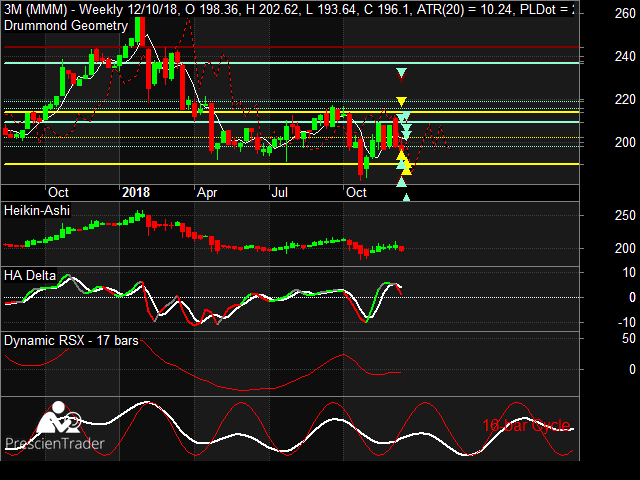The height and width of the screenshot is (480, 640).
Task: Click the Drummond Geometry panel label
Action: 66,26
